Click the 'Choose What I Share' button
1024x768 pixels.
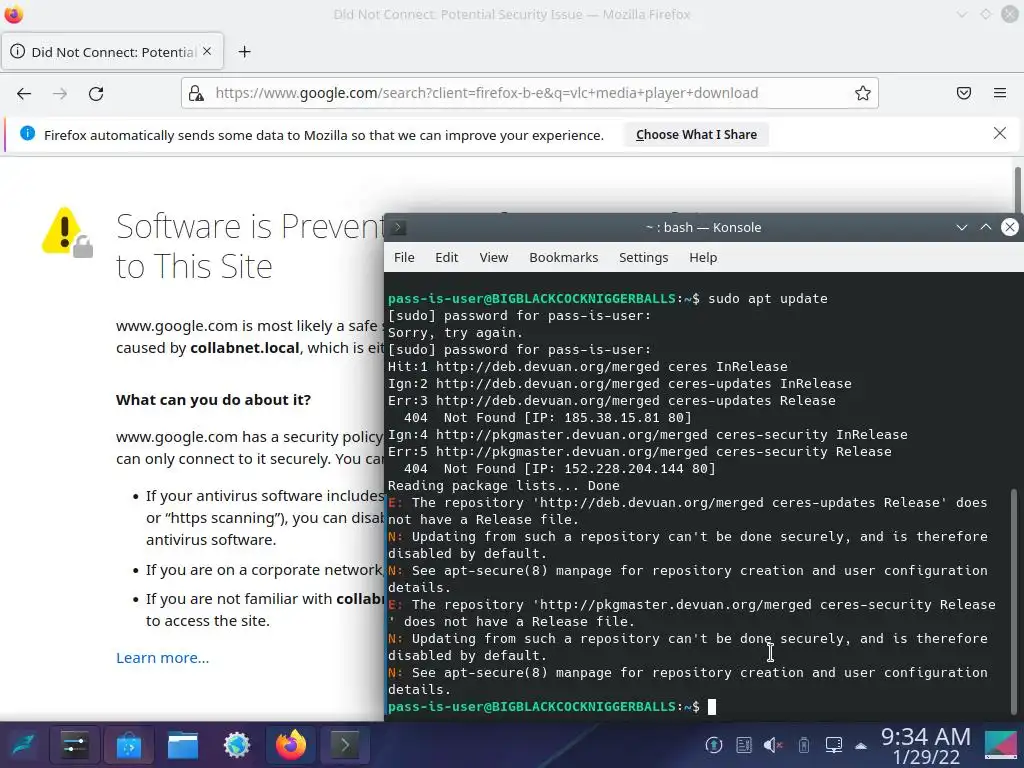pyautogui.click(x=696, y=135)
